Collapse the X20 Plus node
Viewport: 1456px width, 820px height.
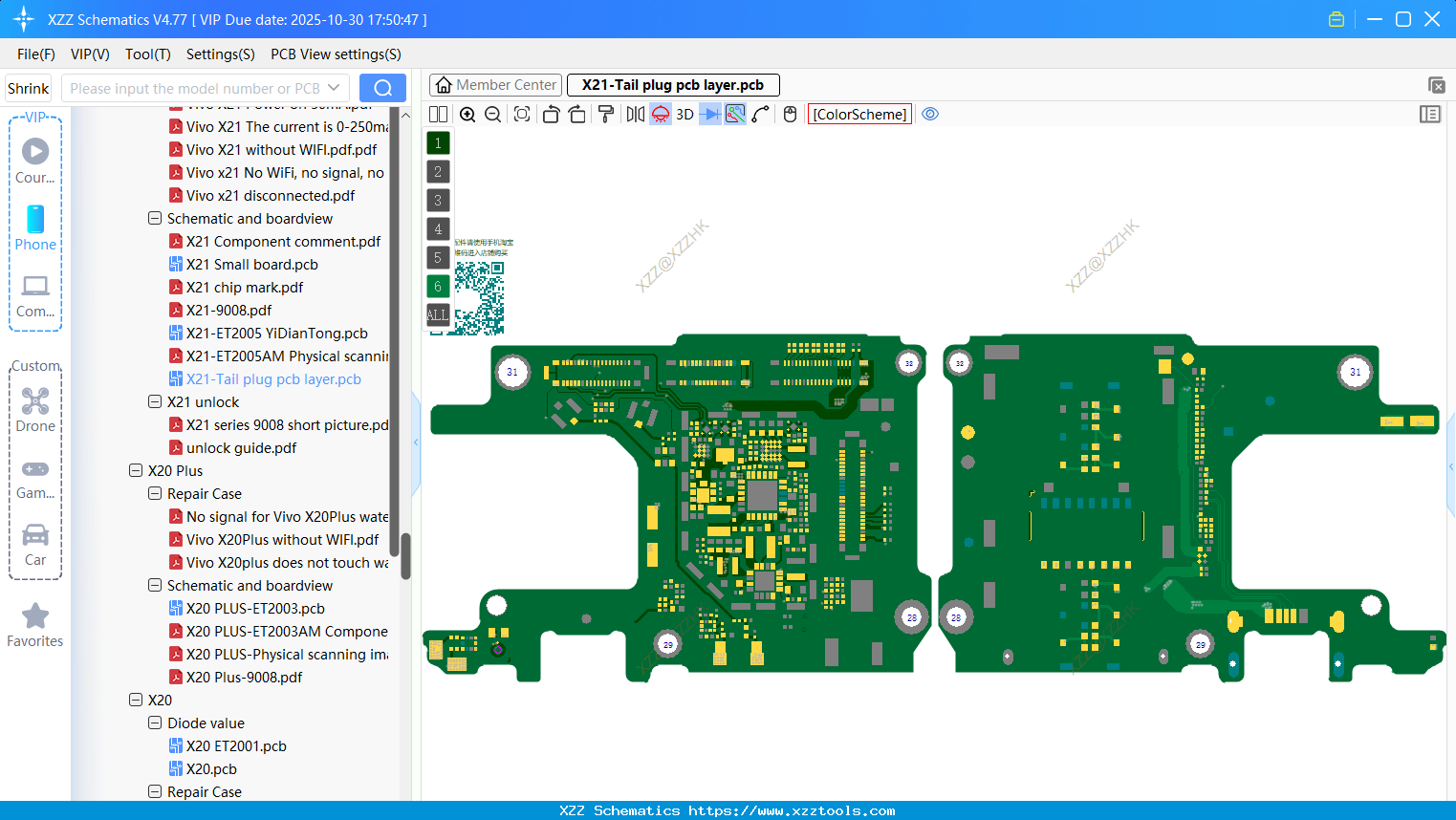(x=136, y=470)
